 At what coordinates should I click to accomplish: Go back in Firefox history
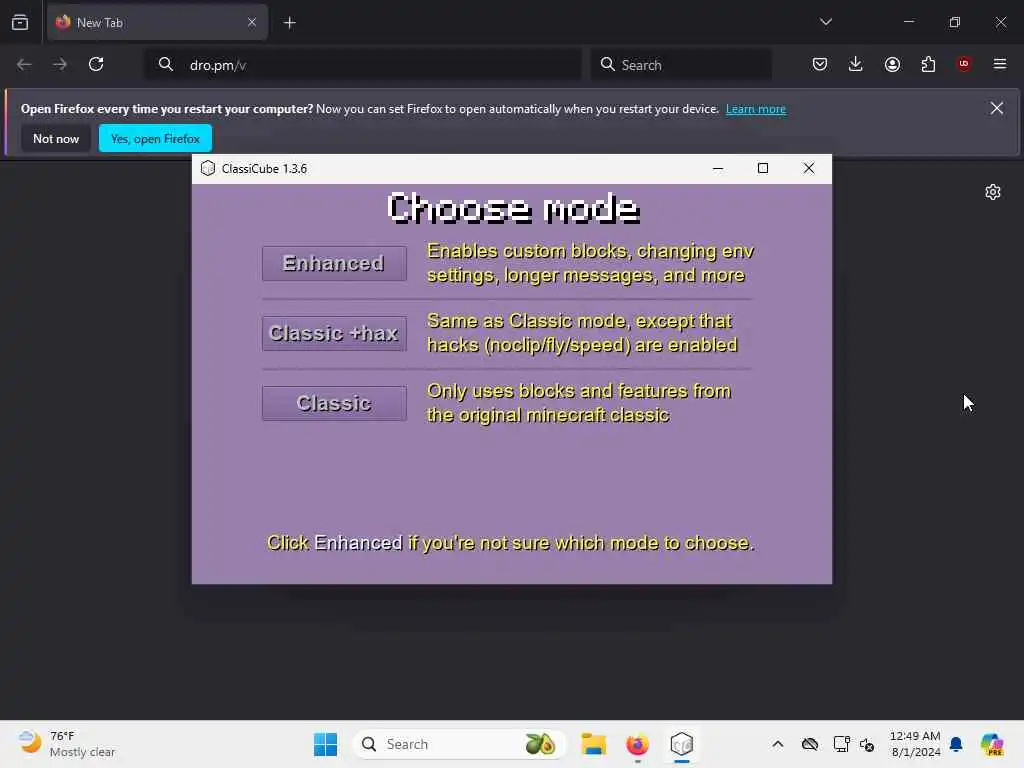24,64
